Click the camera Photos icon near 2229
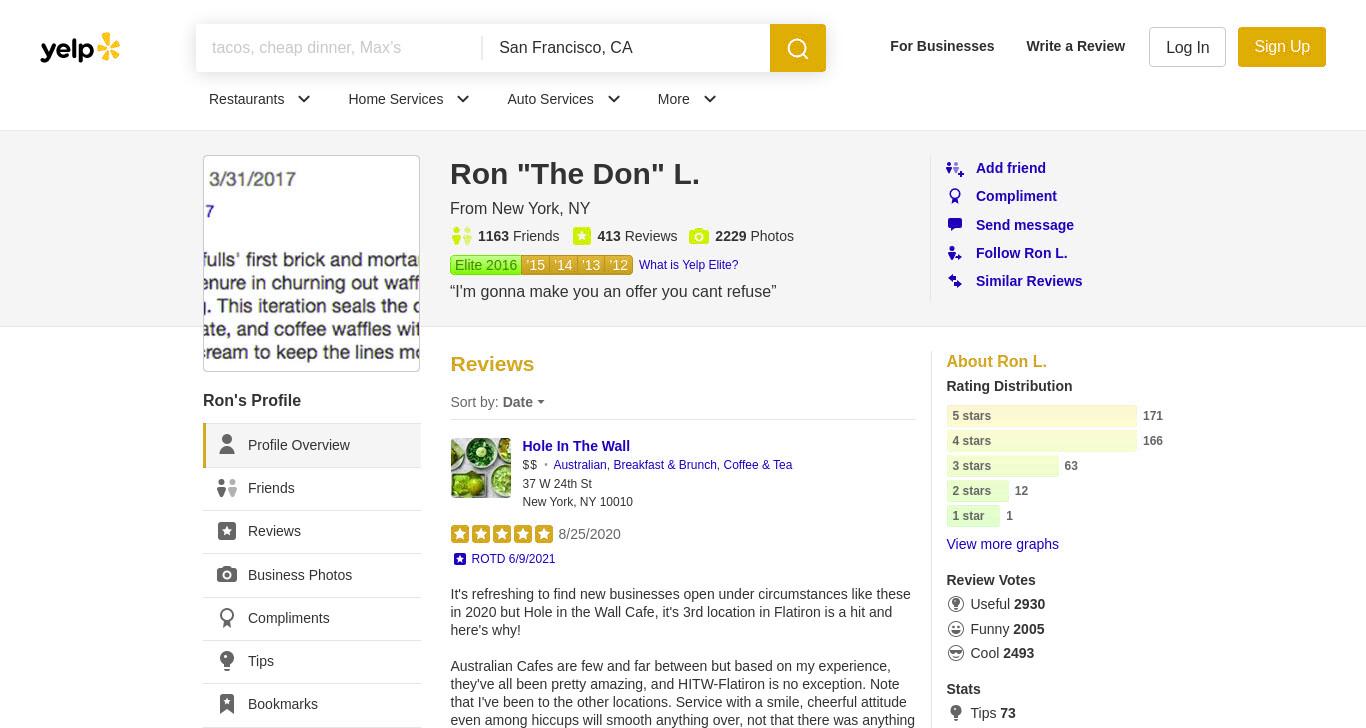Viewport: 1366px width, 728px height. point(699,236)
